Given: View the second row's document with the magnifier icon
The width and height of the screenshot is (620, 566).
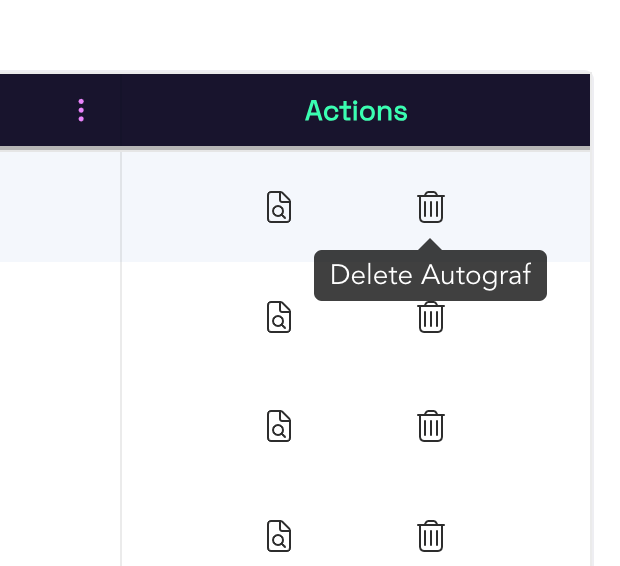Looking at the screenshot, I should pos(279,317).
